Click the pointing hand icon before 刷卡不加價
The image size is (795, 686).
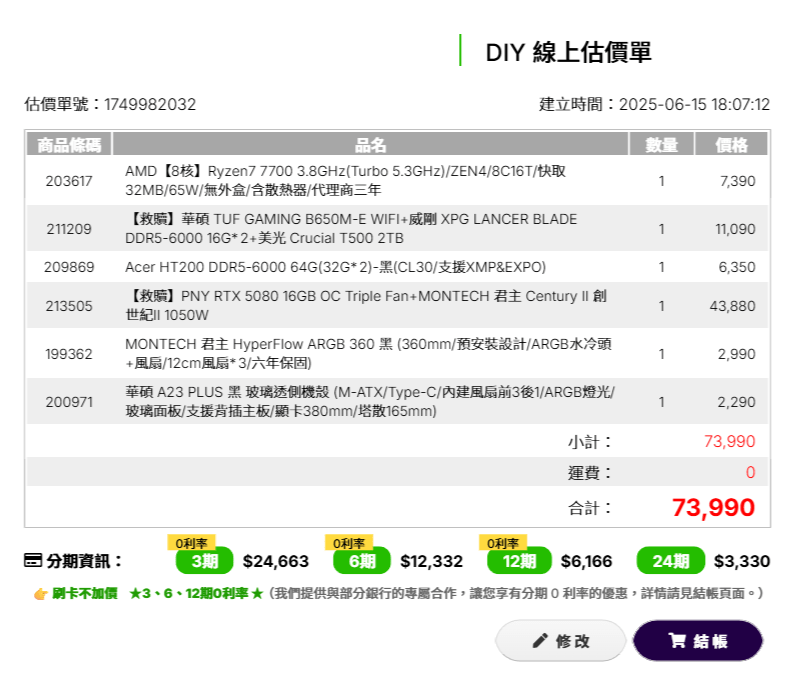pyautogui.click(x=41, y=594)
